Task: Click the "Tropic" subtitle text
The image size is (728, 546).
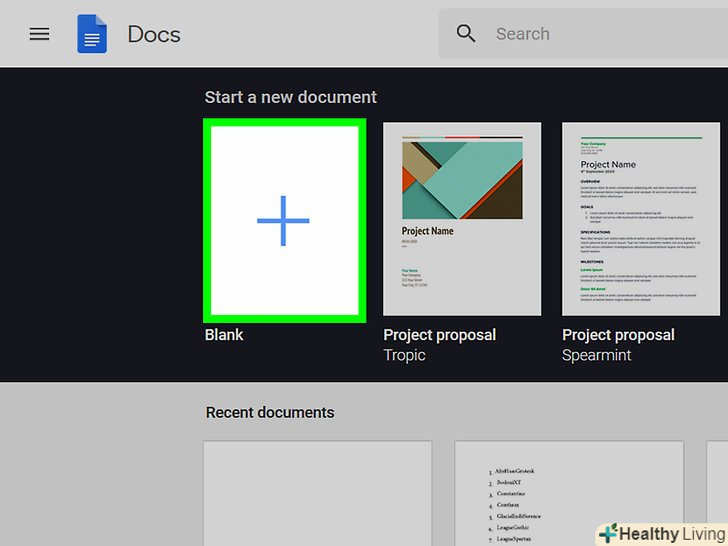Action: (405, 355)
